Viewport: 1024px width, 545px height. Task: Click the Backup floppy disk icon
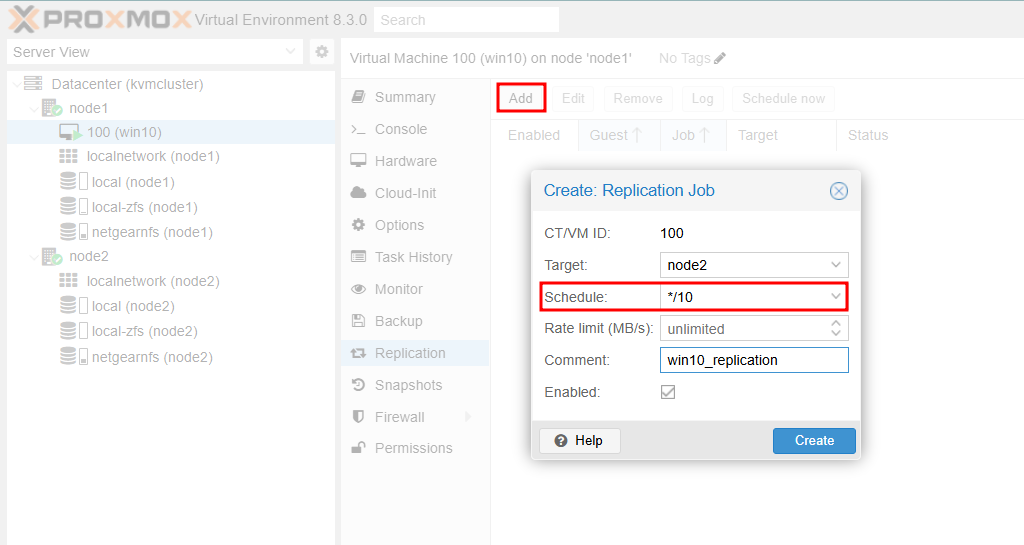point(358,320)
